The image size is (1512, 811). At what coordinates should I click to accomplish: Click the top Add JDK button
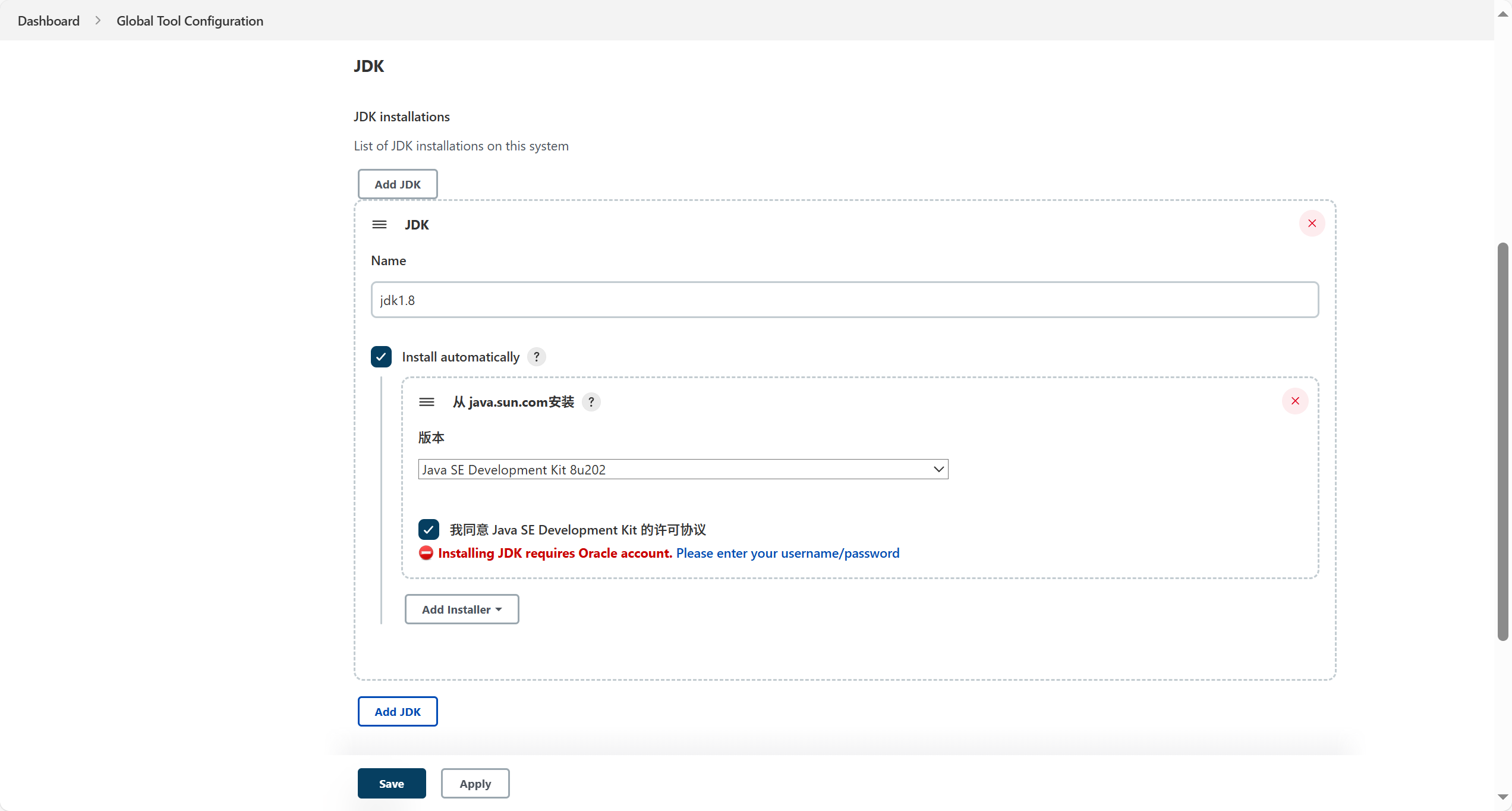pos(398,184)
